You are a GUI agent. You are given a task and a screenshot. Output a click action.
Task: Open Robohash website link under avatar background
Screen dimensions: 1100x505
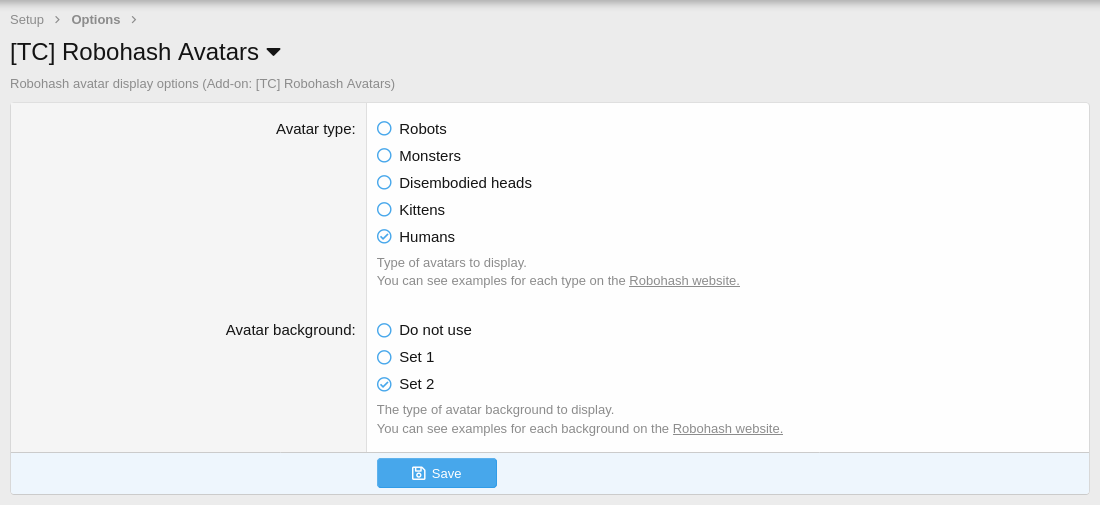727,429
